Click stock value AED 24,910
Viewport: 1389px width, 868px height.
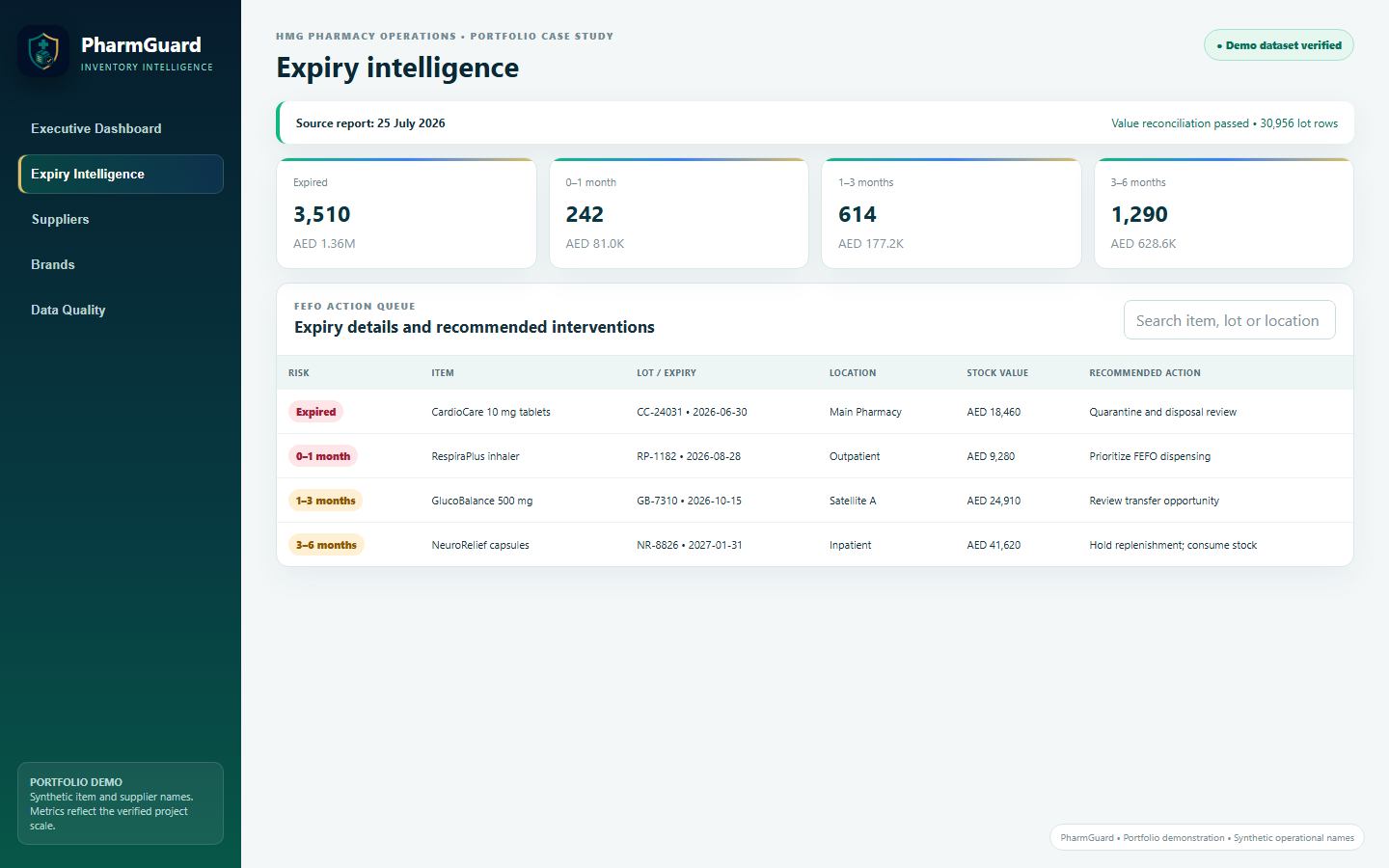(x=994, y=501)
